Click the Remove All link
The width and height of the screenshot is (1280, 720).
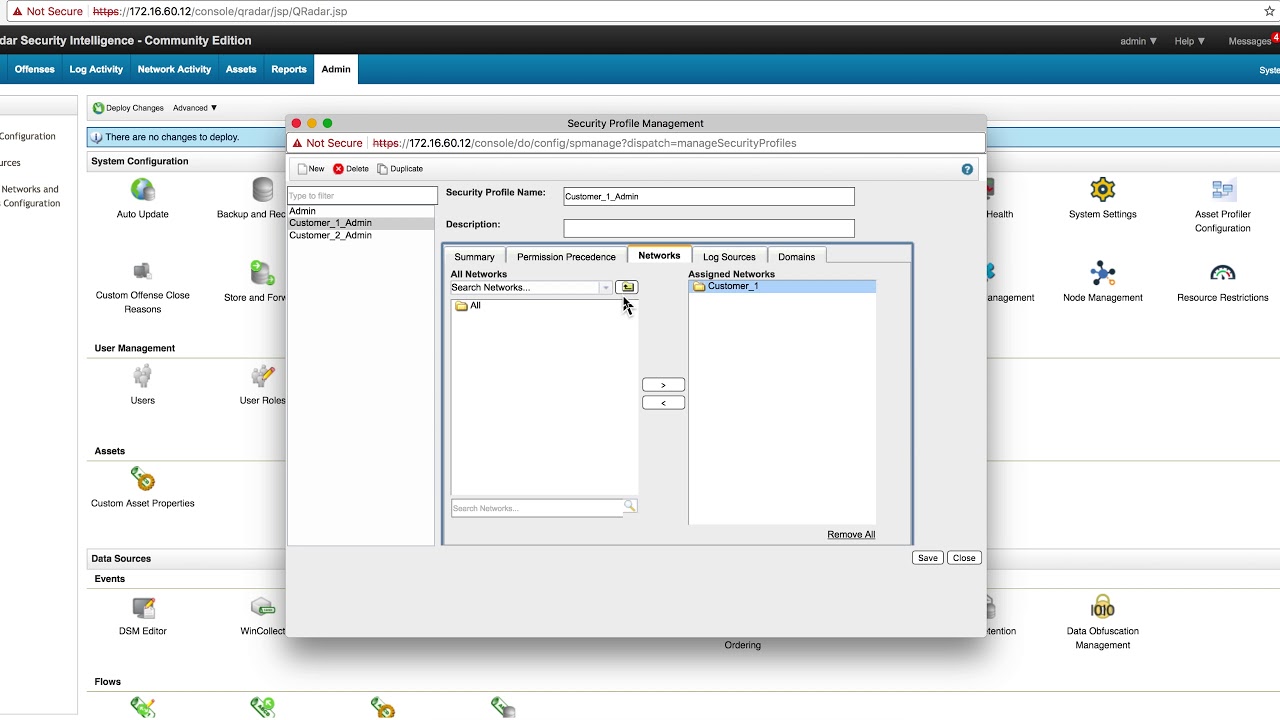point(851,534)
